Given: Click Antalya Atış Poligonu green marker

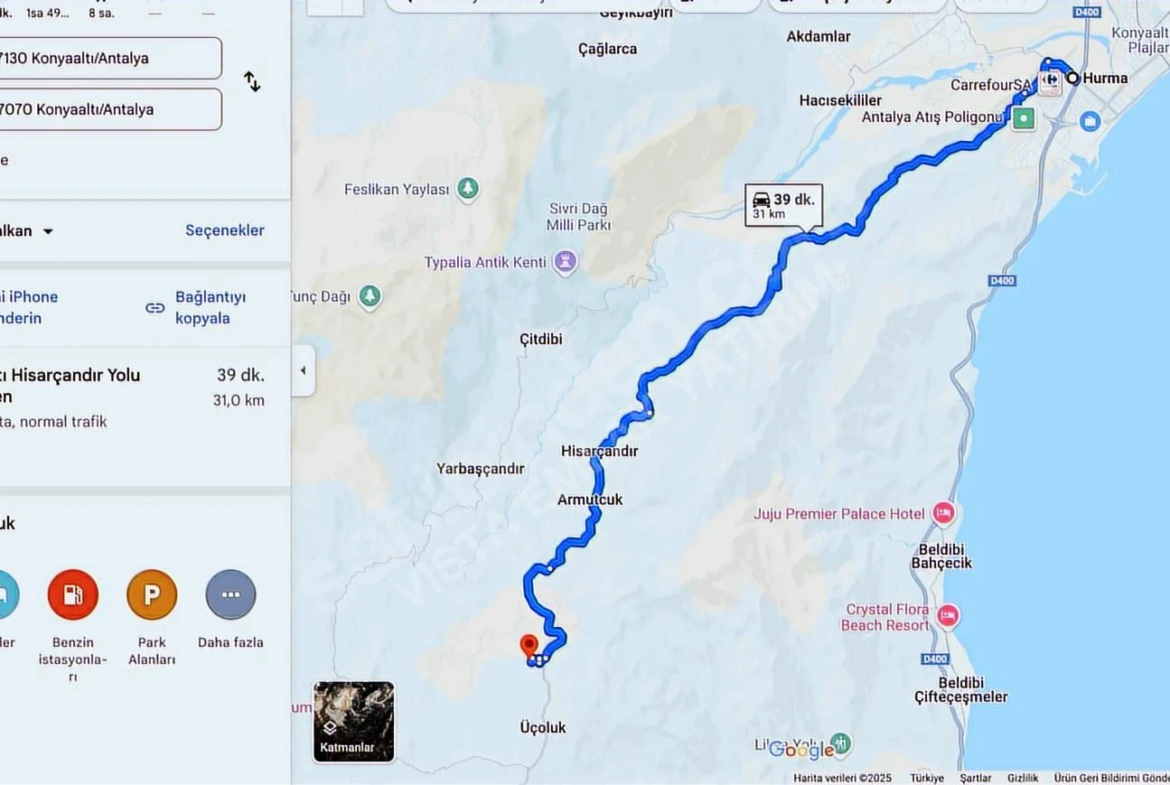Looking at the screenshot, I should tap(1024, 118).
